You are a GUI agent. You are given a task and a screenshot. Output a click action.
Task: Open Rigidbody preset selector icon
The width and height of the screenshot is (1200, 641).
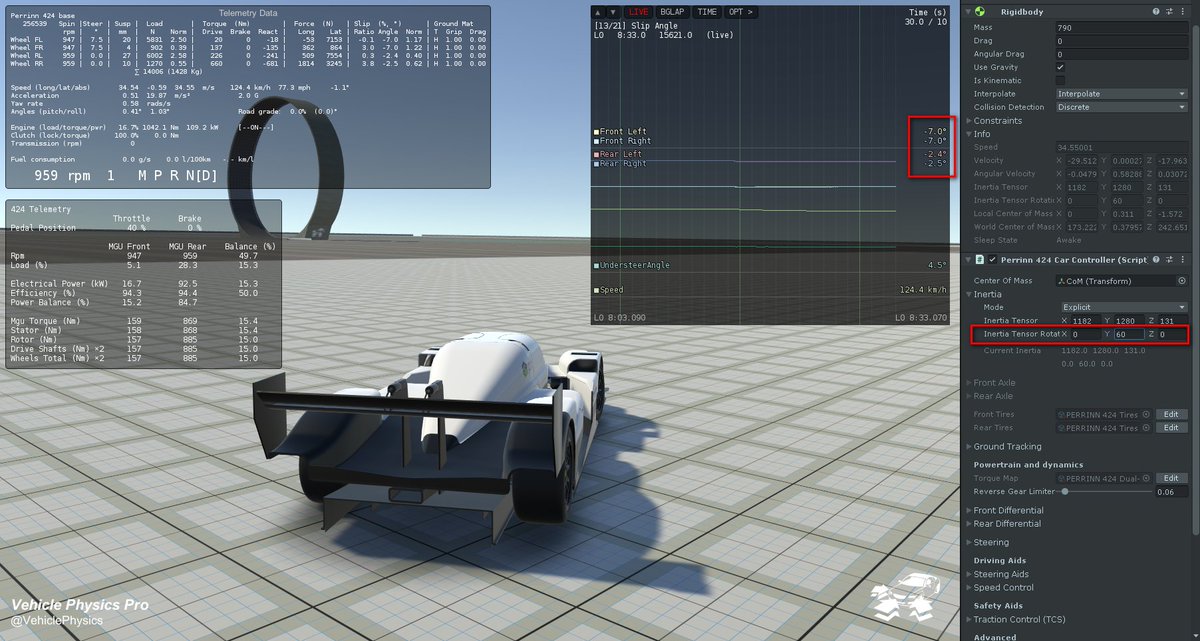point(1169,12)
